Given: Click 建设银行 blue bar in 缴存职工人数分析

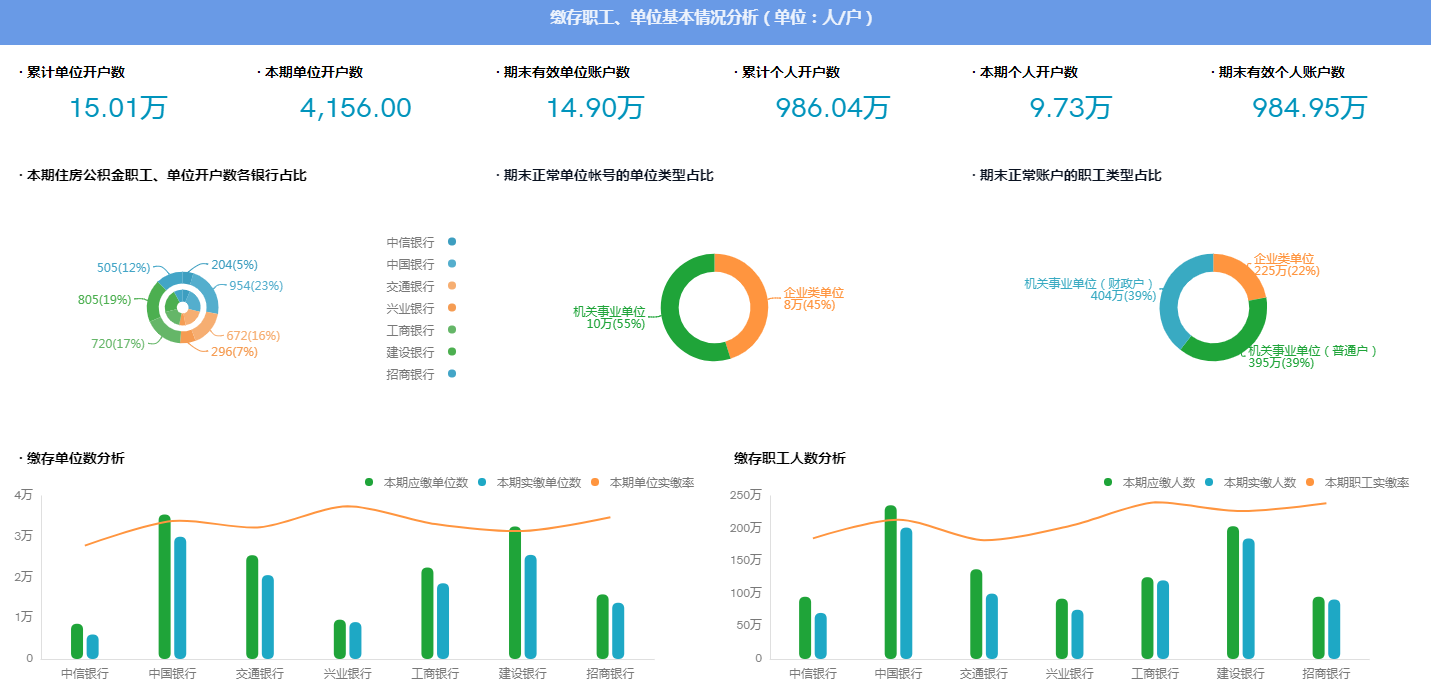Looking at the screenshot, I should tap(1248, 598).
